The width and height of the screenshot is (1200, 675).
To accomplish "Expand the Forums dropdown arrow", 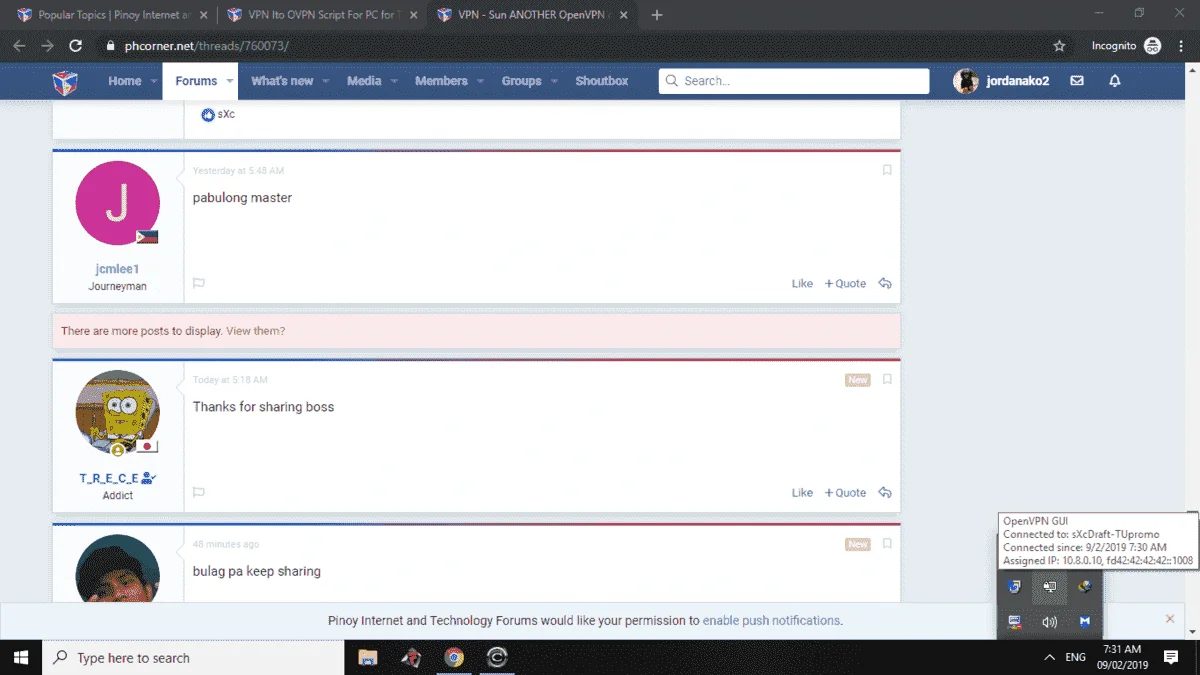I will click(229, 81).
